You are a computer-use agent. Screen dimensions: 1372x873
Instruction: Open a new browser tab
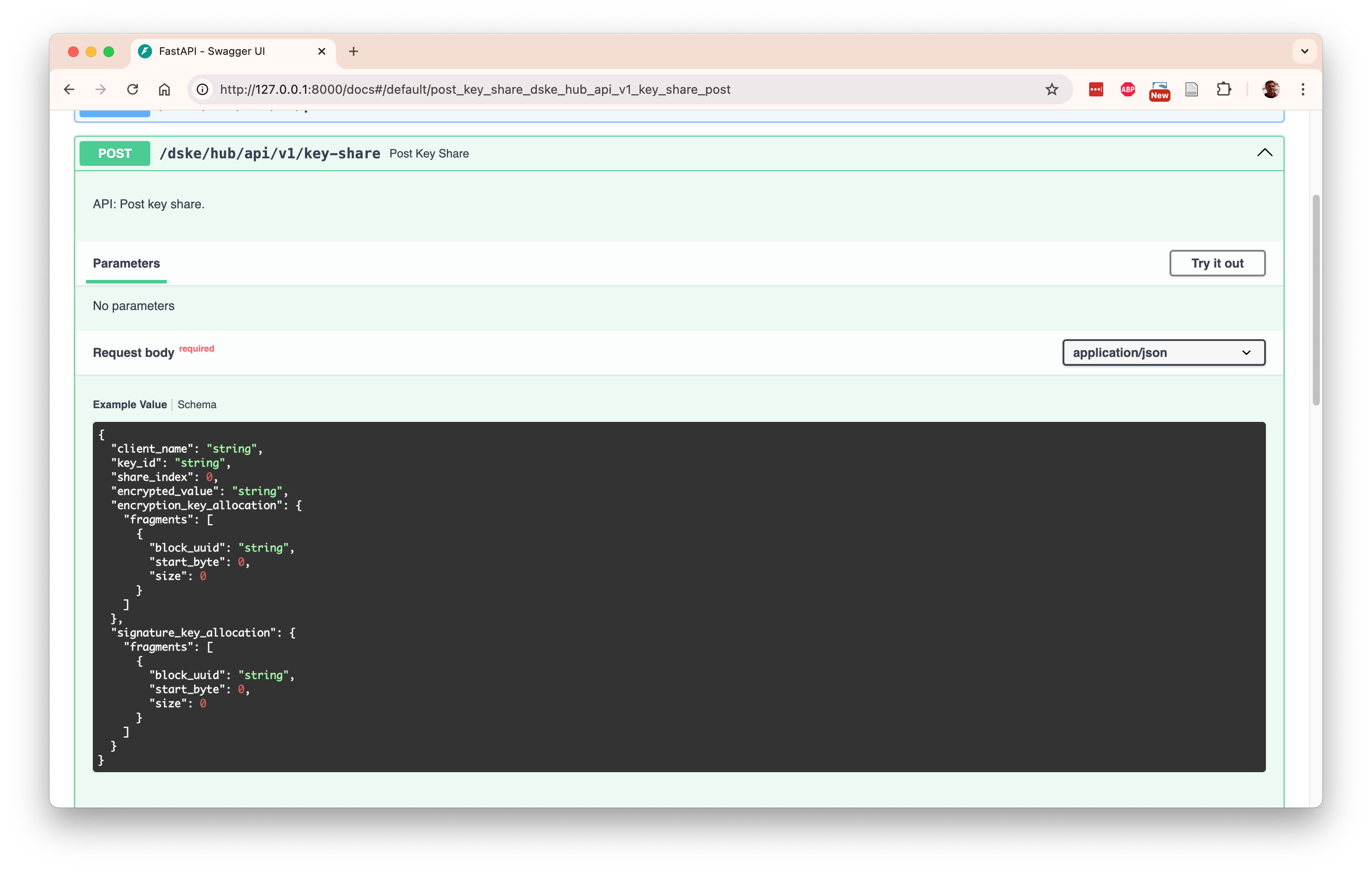(353, 51)
